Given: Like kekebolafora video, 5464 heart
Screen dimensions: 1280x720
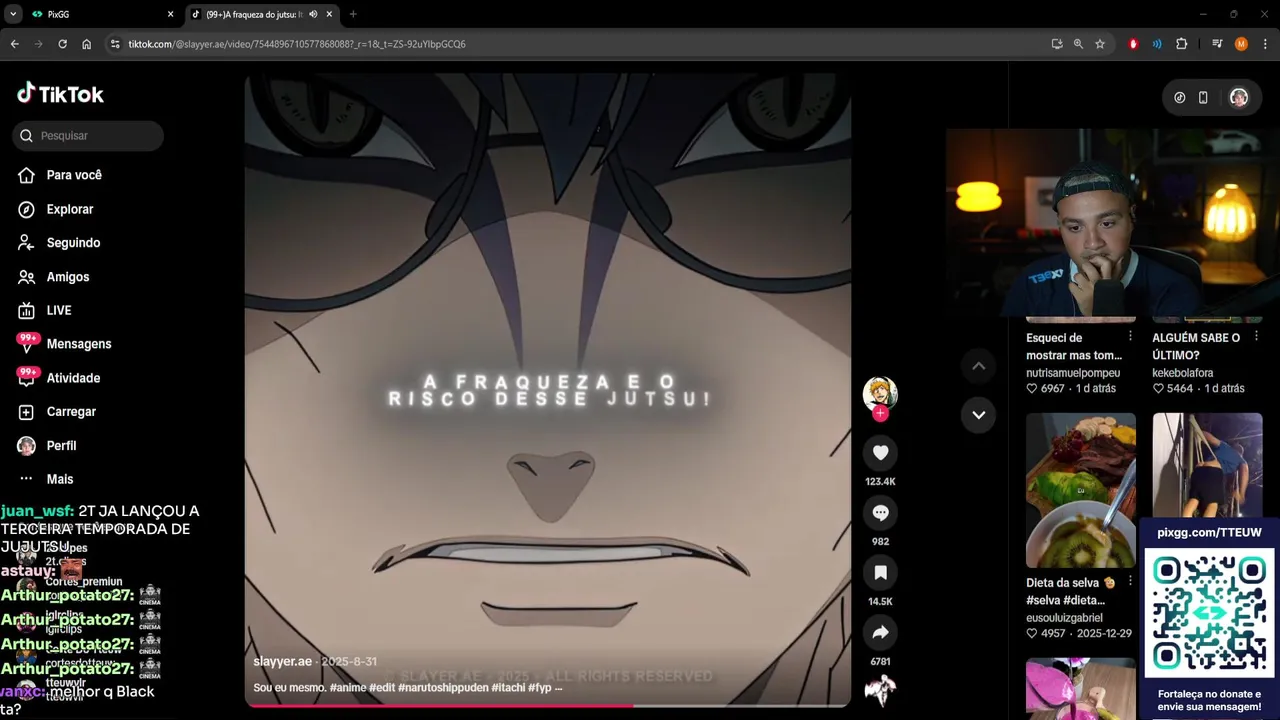Looking at the screenshot, I should [1158, 389].
